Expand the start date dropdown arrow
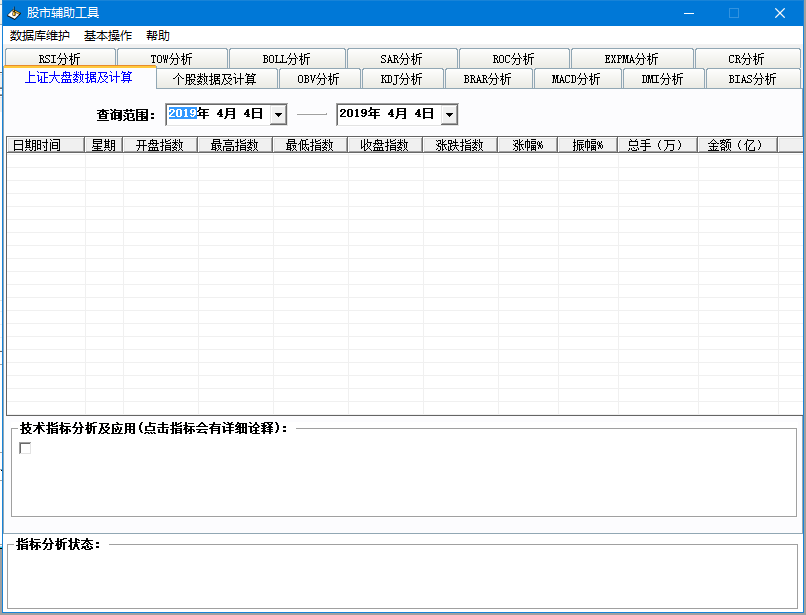This screenshot has width=806, height=615. tap(278, 115)
